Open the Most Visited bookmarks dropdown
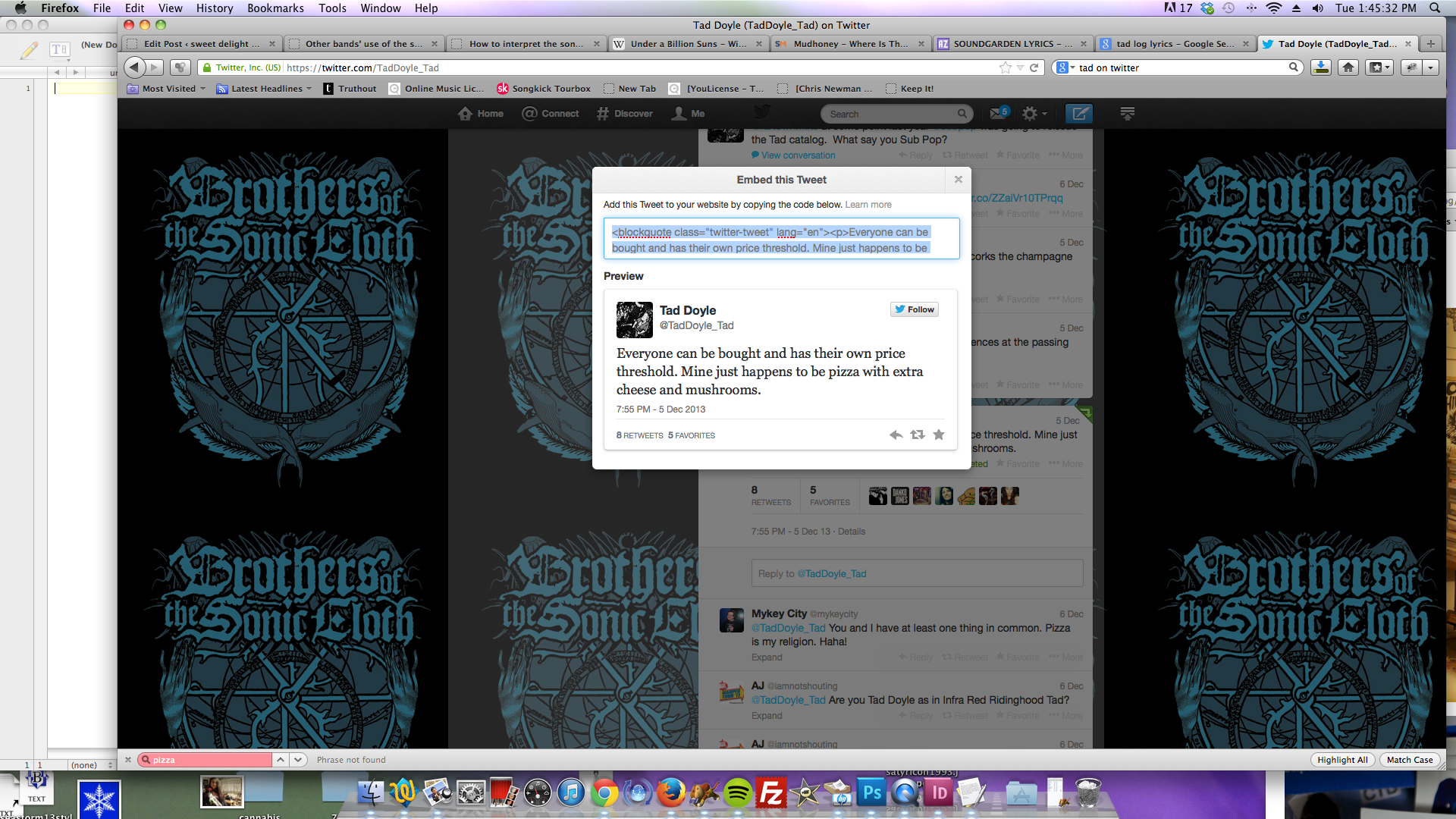The height and width of the screenshot is (819, 1456). coord(167,89)
